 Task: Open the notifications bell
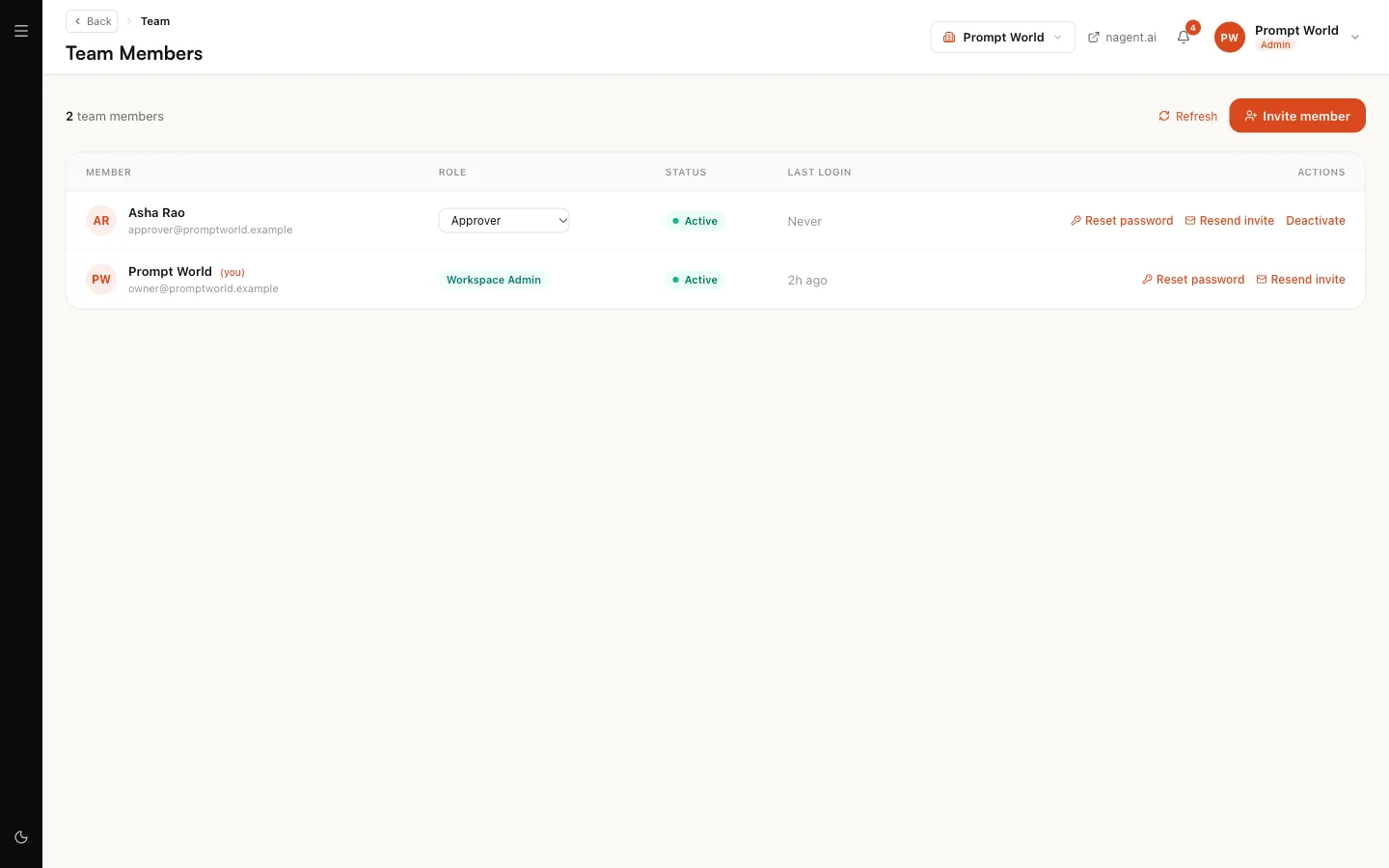tap(1184, 37)
